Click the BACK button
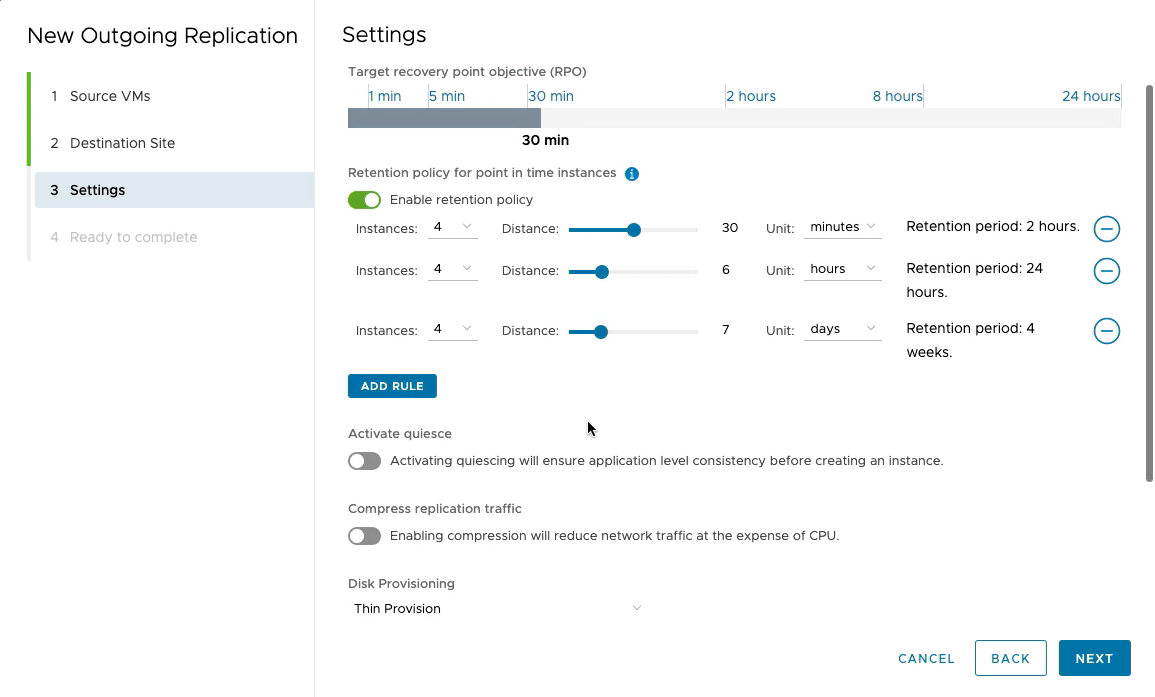1155x697 pixels. 1010,658
